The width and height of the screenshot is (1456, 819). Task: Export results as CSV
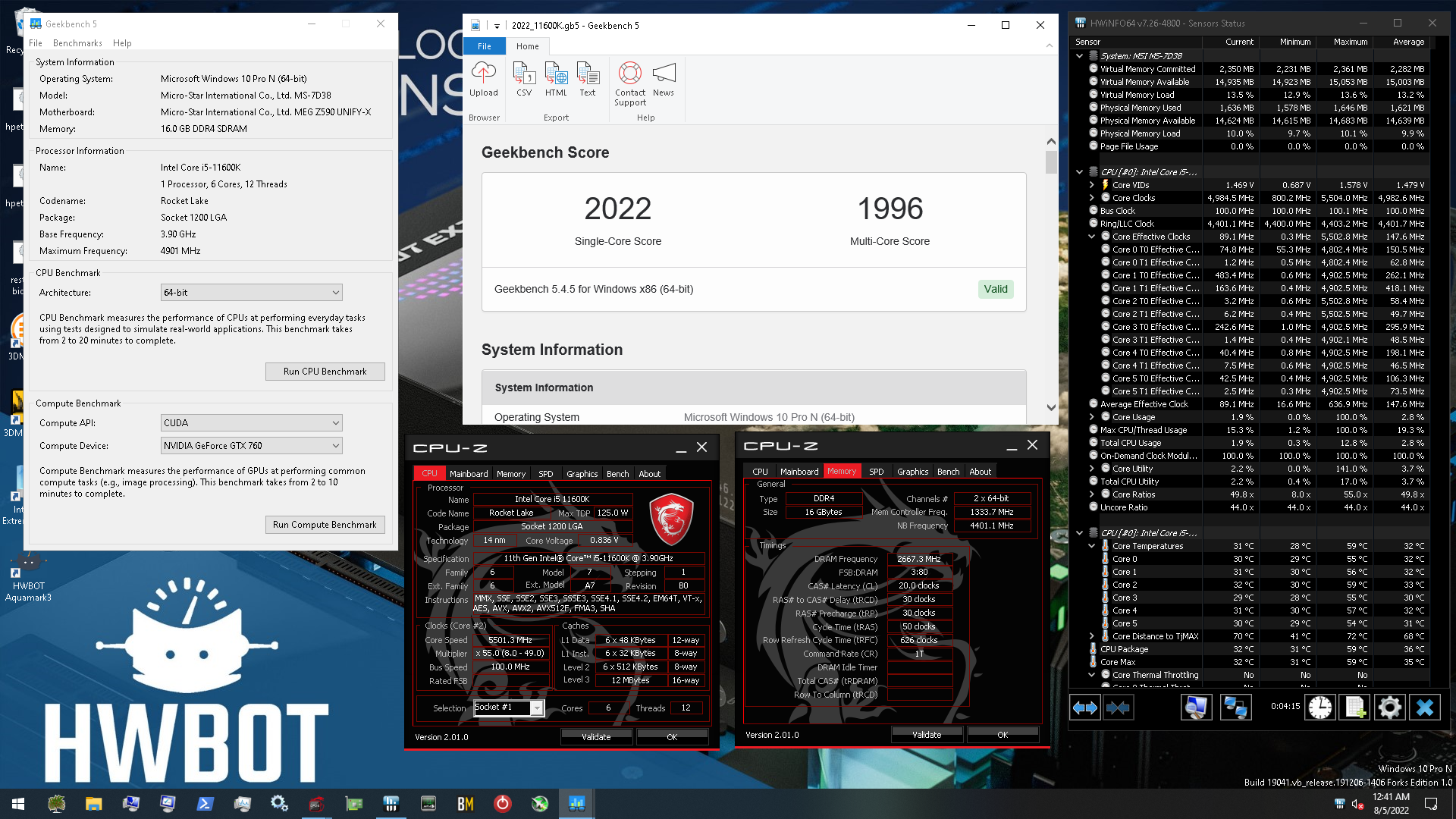tap(524, 80)
